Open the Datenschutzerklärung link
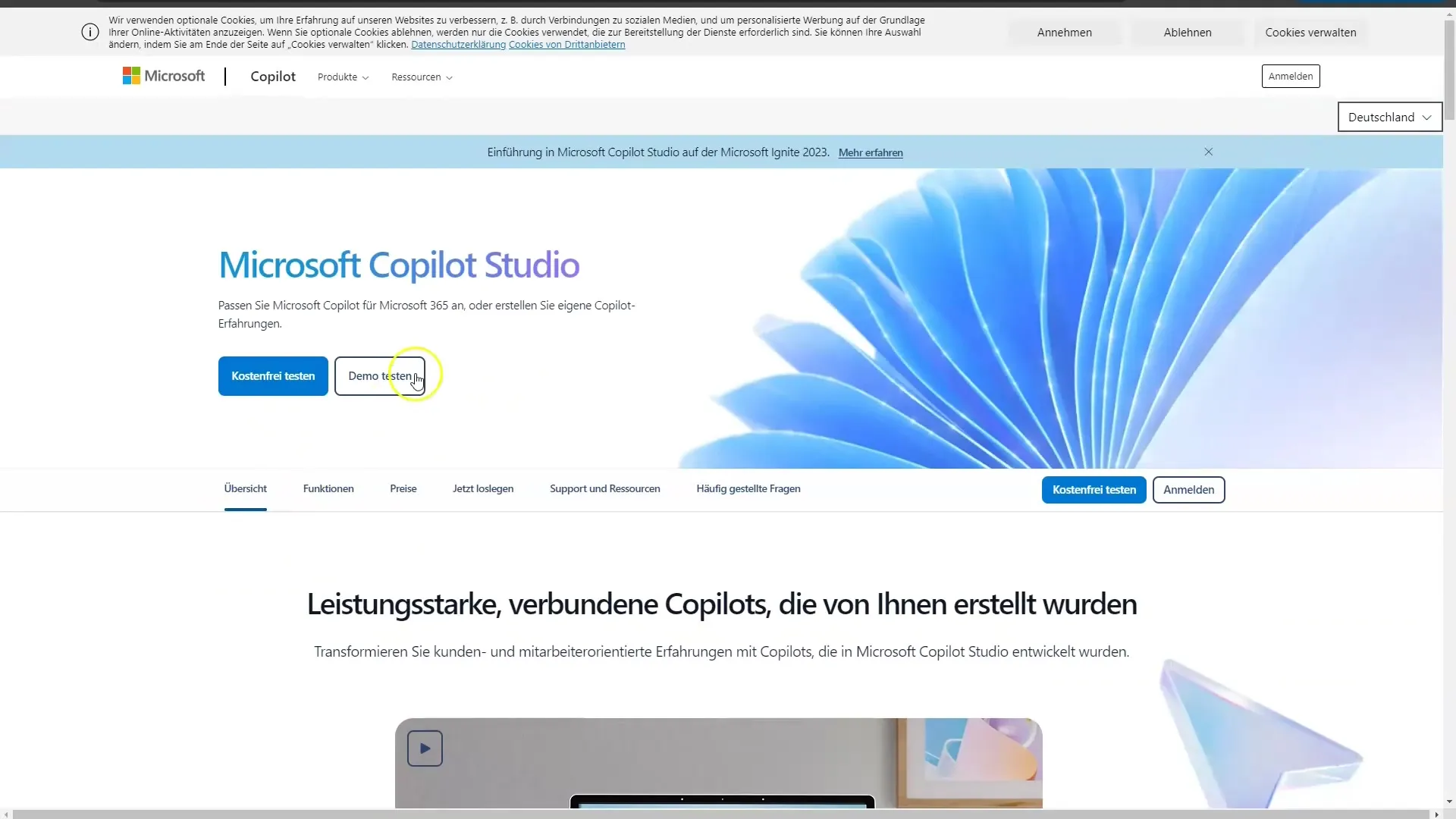 click(458, 45)
